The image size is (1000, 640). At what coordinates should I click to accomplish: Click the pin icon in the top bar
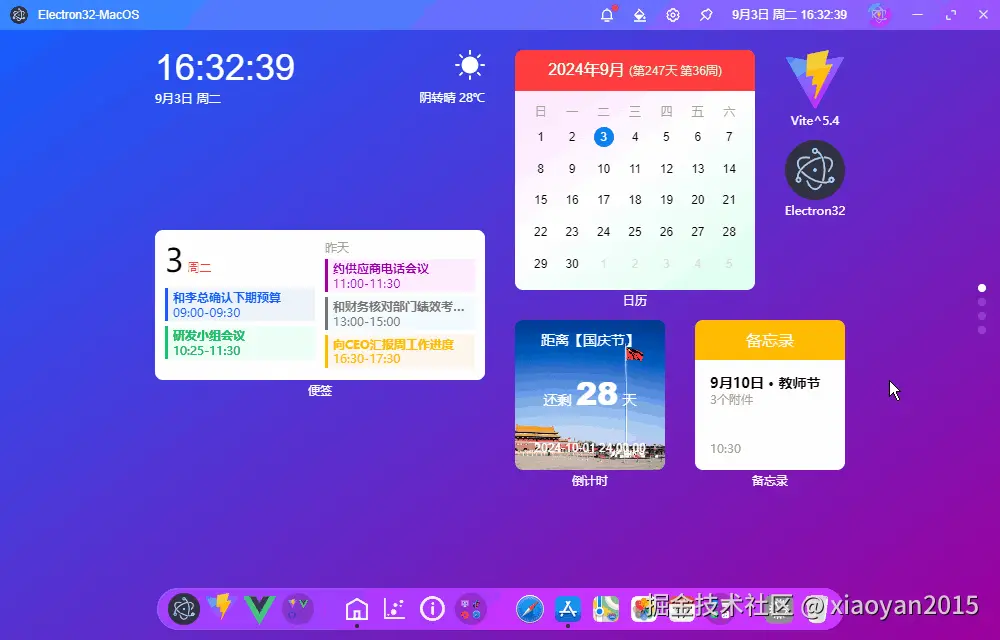(706, 15)
